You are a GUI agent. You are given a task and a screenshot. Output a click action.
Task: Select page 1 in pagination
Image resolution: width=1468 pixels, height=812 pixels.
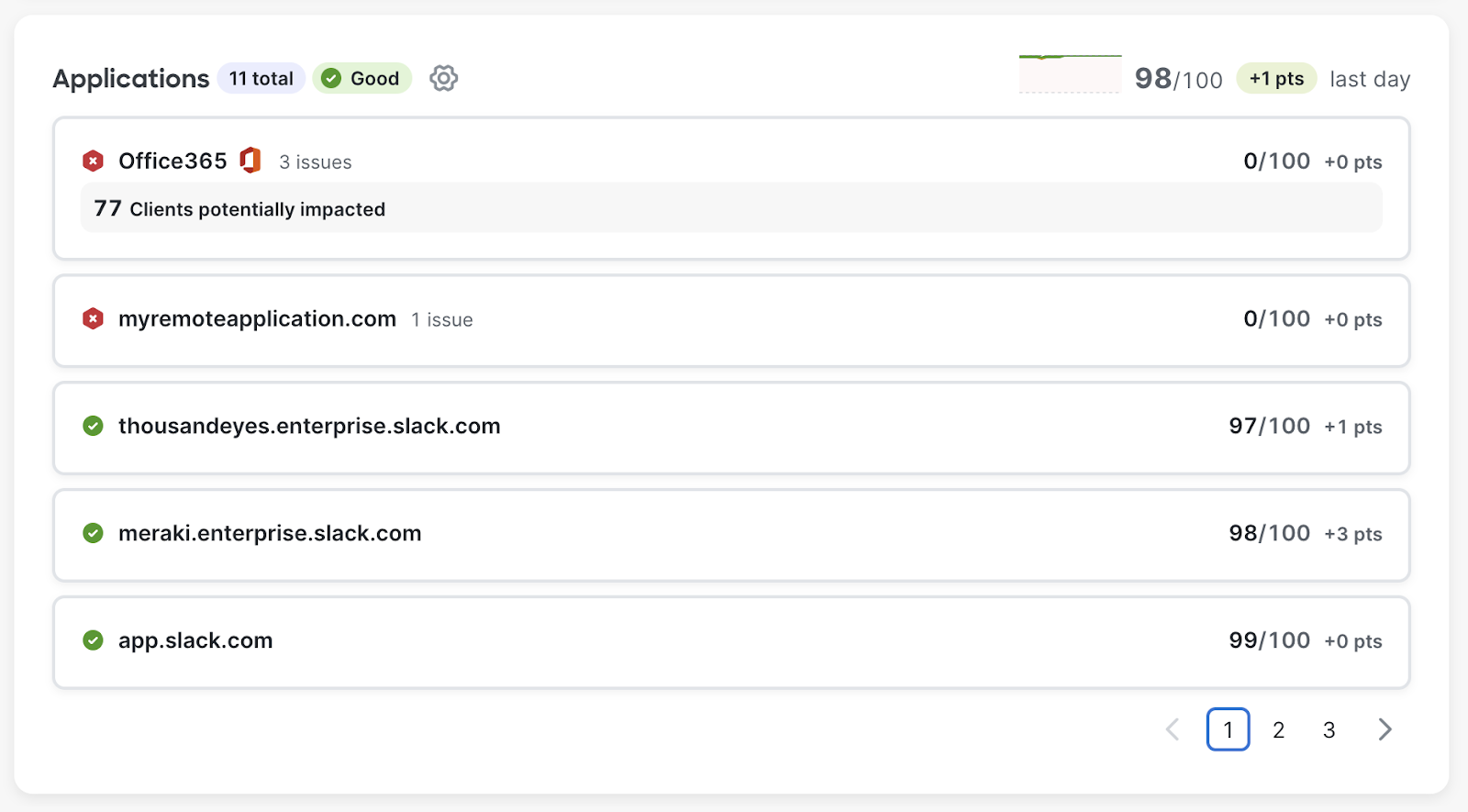1229,729
